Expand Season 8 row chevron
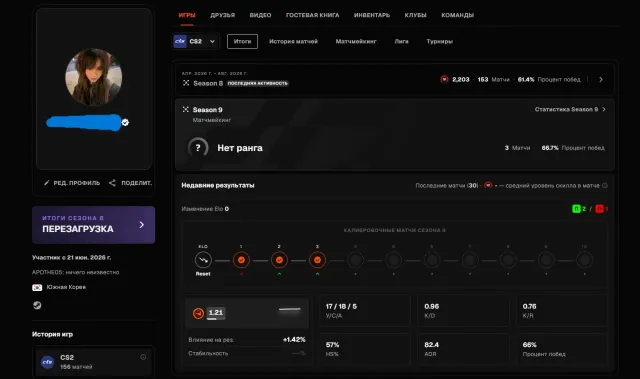The height and width of the screenshot is (379, 640). pyautogui.click(x=601, y=80)
